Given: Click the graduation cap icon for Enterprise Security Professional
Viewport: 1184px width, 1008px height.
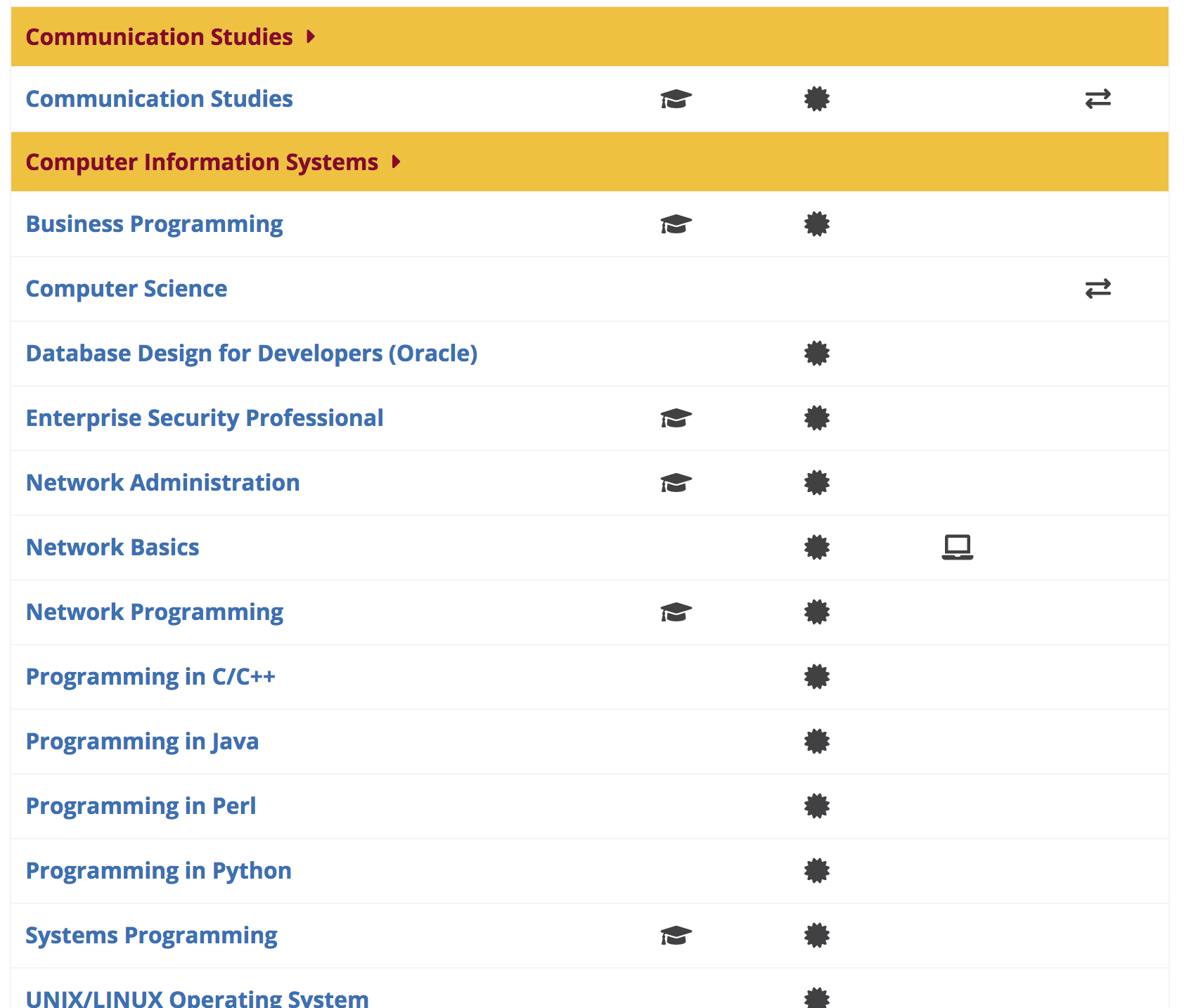Looking at the screenshot, I should (676, 418).
